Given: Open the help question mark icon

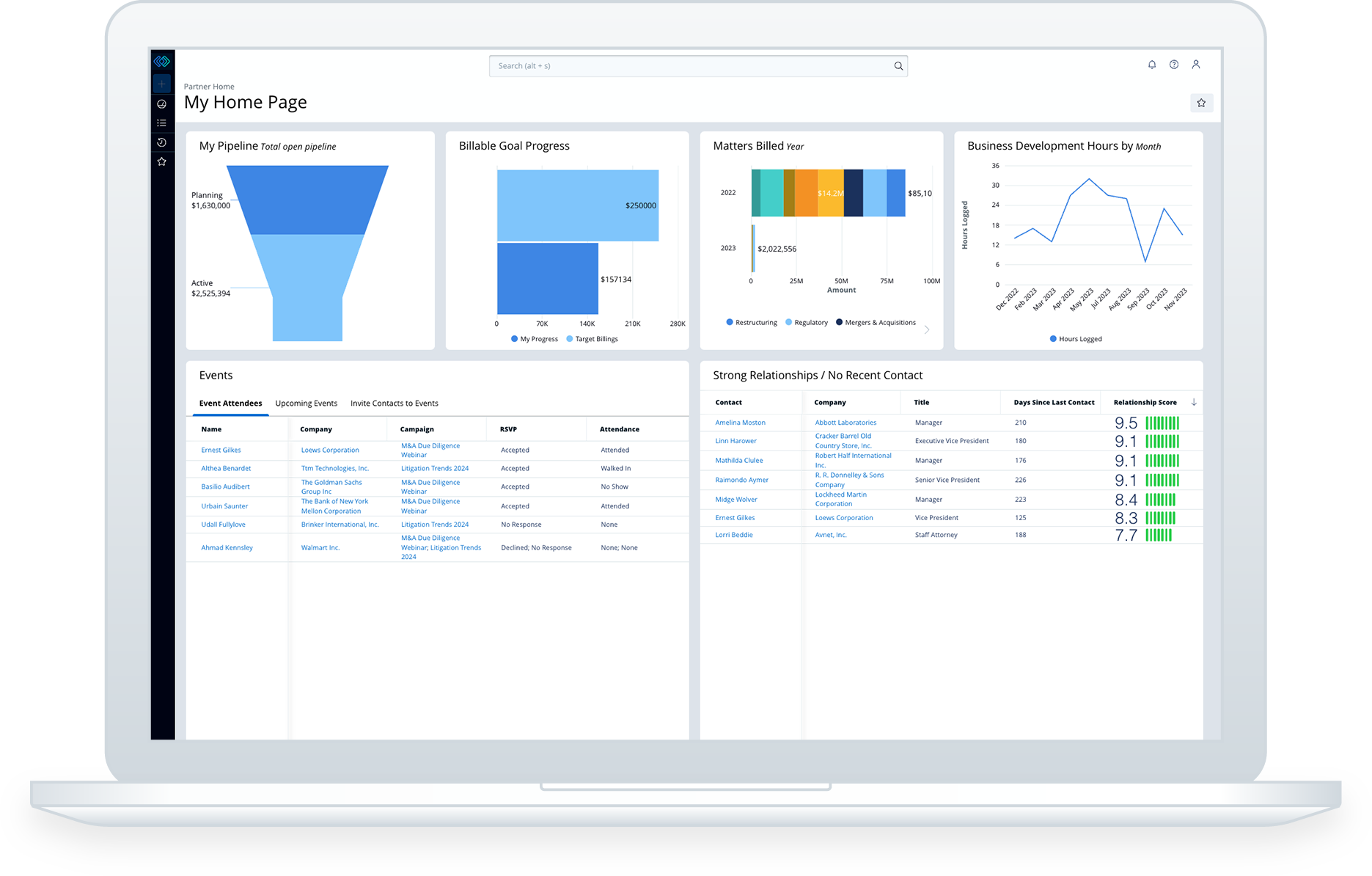Looking at the screenshot, I should coord(1174,65).
